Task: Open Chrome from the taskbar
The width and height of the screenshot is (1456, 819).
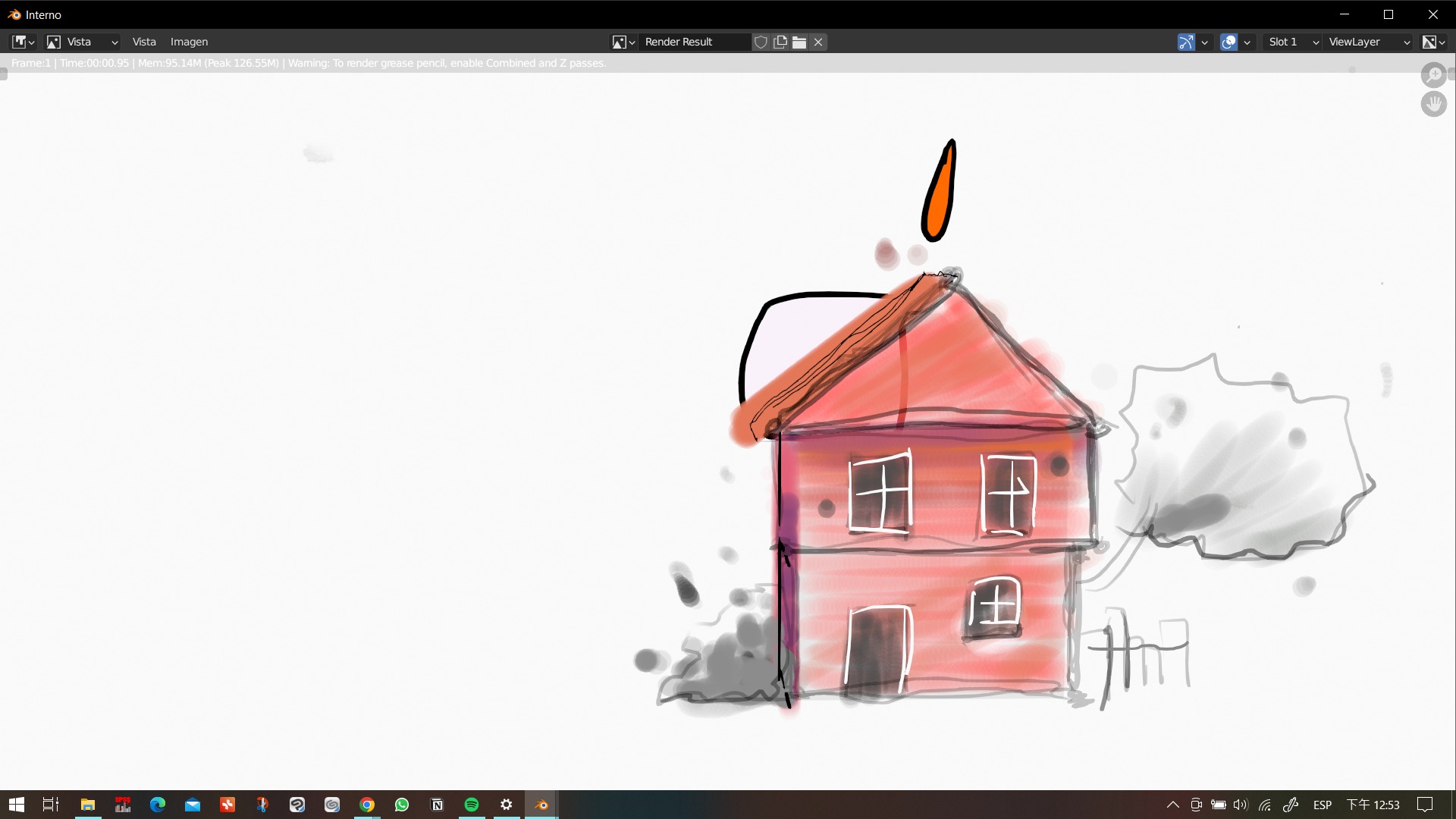Action: [x=367, y=805]
